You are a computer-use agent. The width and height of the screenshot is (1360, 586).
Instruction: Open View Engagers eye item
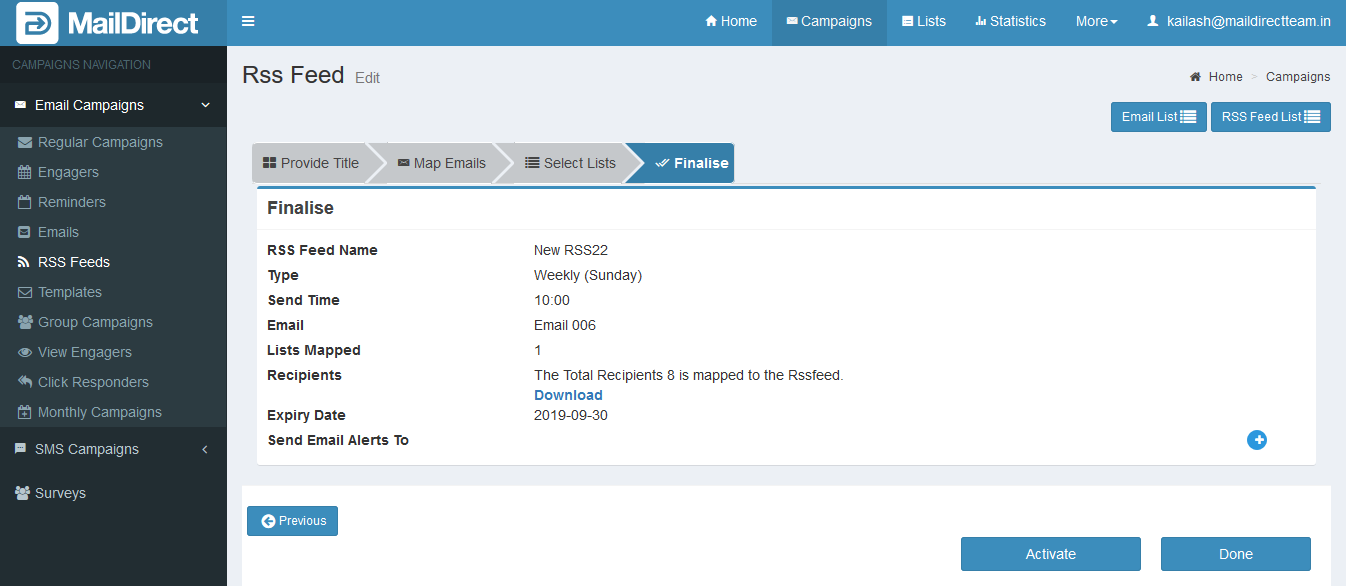[84, 352]
